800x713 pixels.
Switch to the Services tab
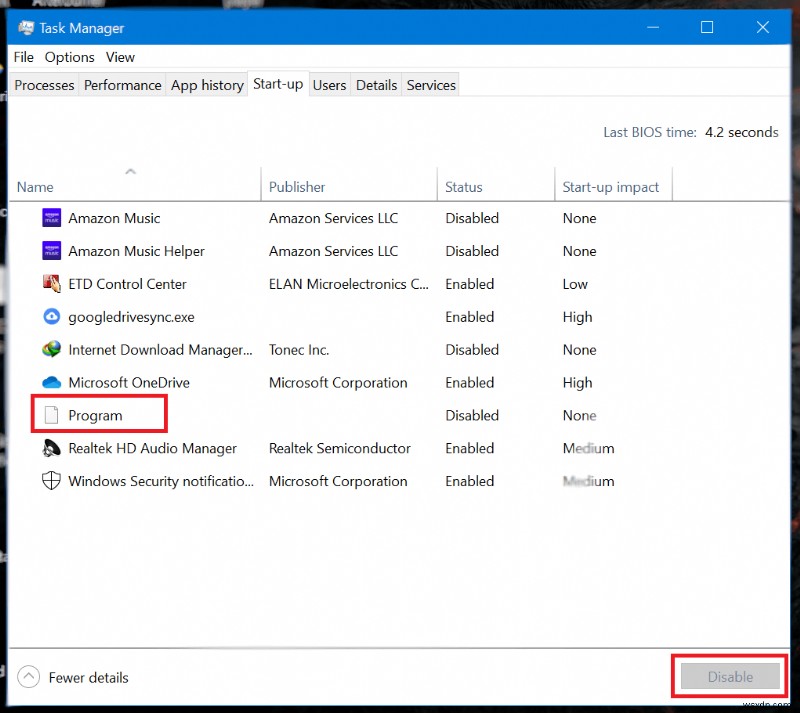click(430, 85)
